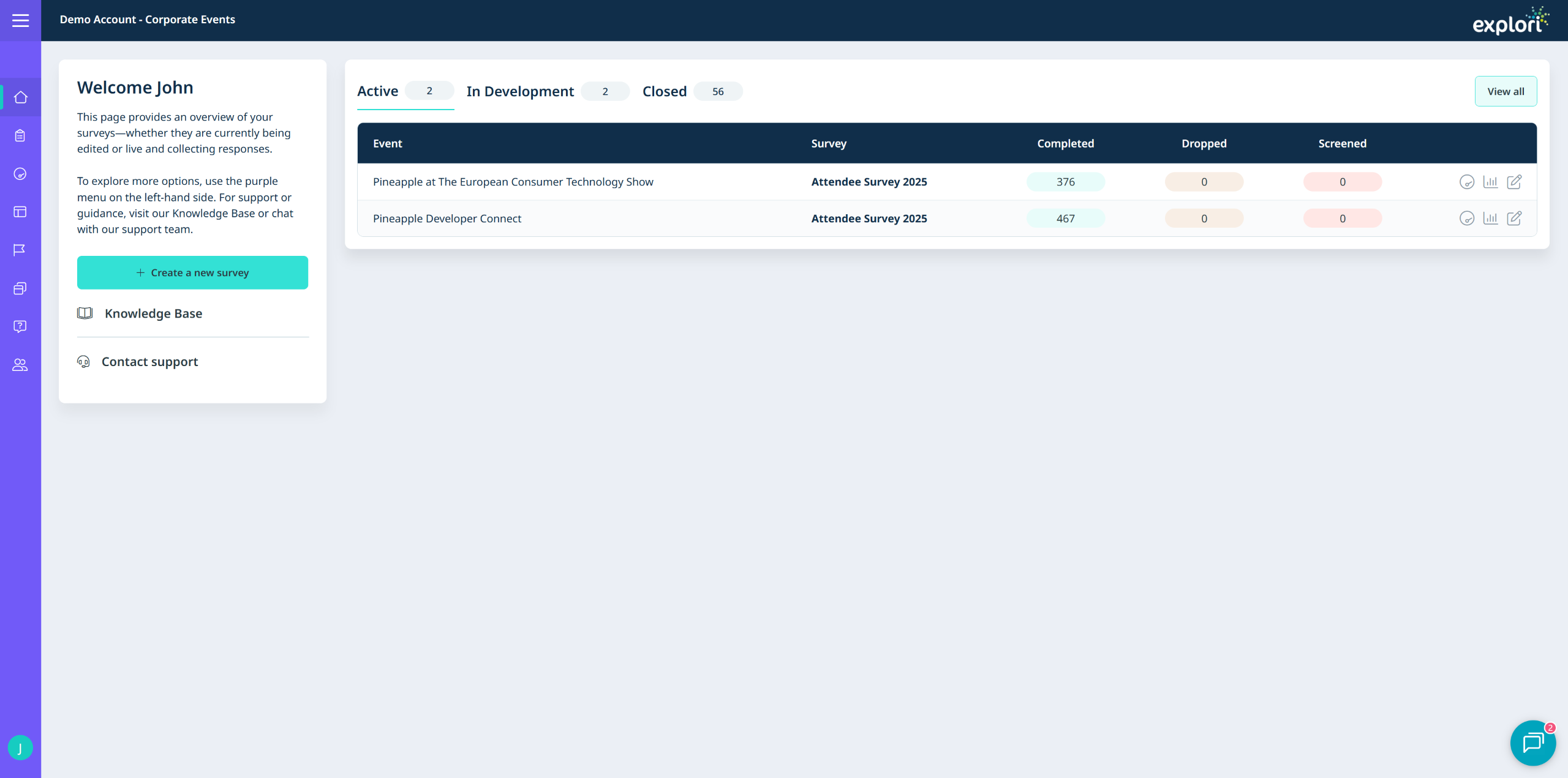Viewport: 1568px width, 778px height.
Task: Click the View all button
Action: (x=1506, y=91)
